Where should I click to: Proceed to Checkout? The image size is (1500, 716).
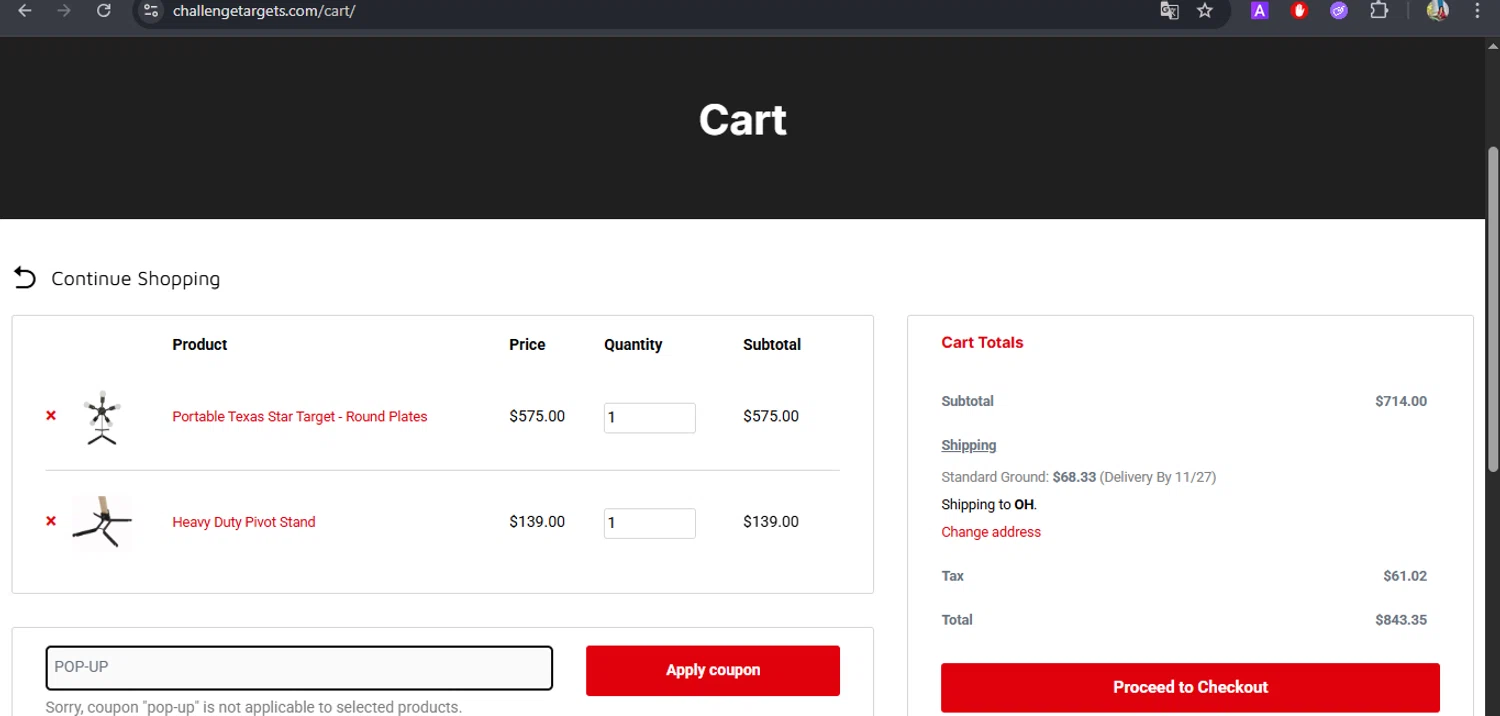point(1190,687)
